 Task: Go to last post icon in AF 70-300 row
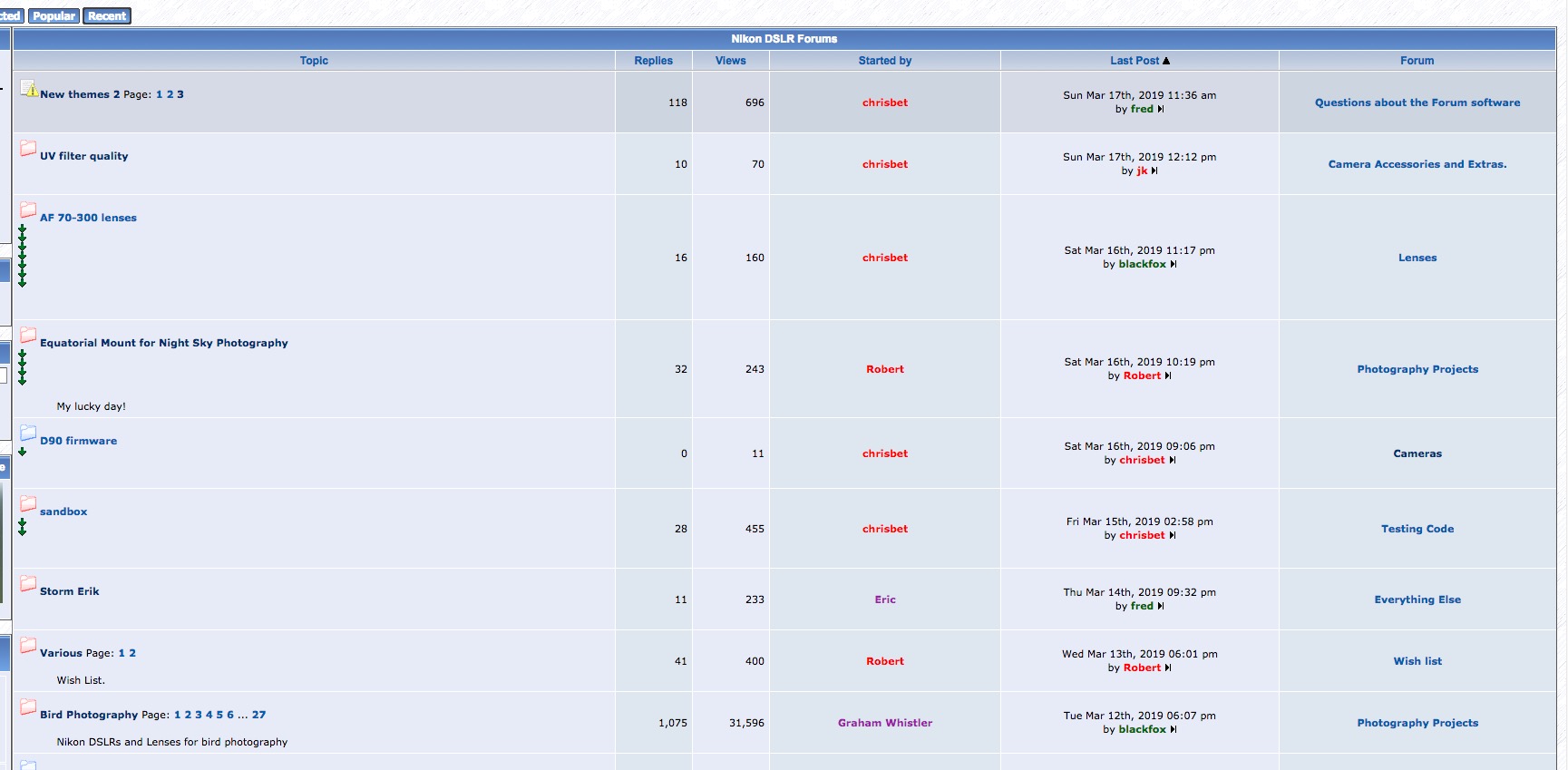(1174, 264)
